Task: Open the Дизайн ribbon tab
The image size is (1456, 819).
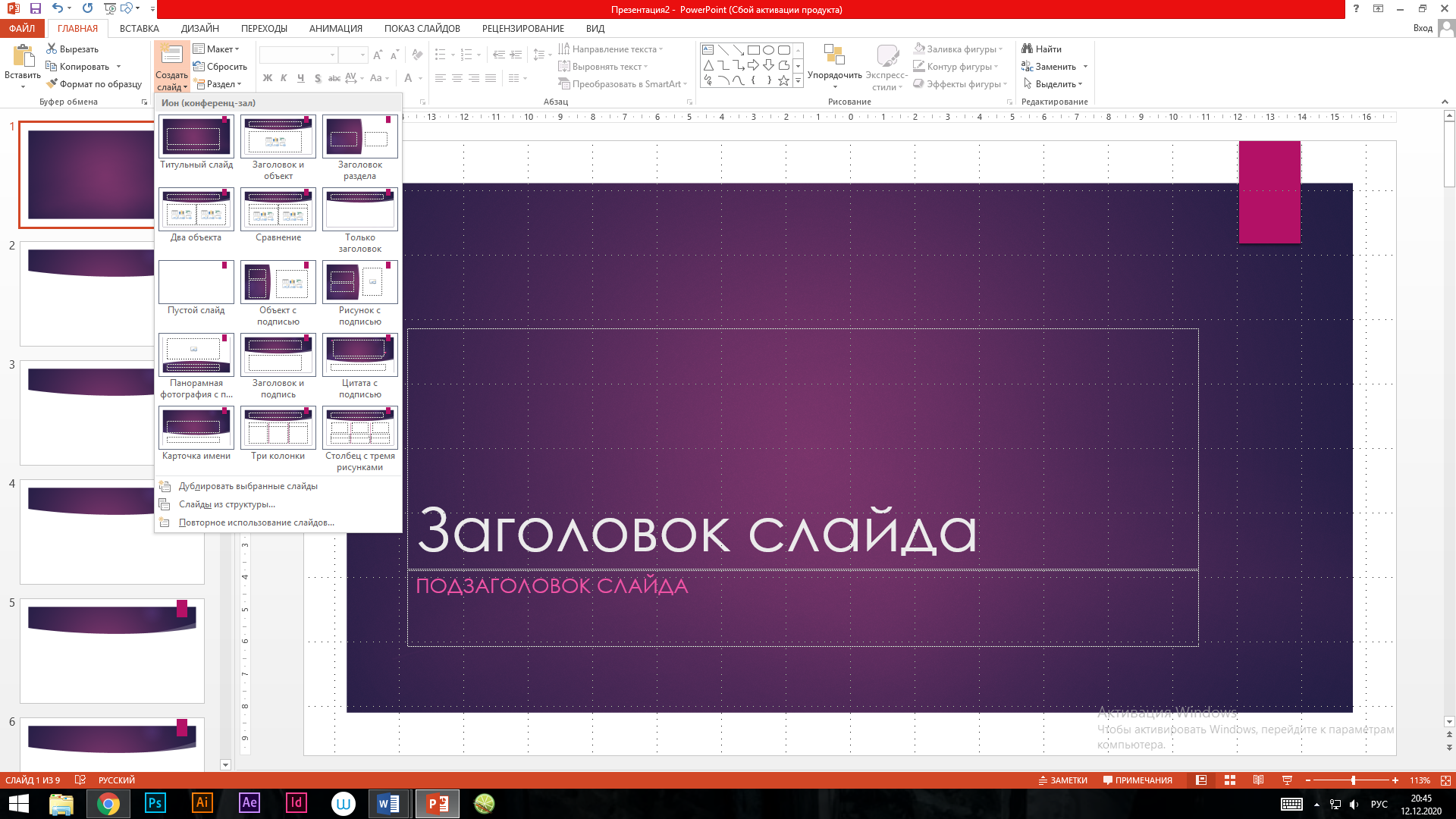Action: (x=200, y=28)
